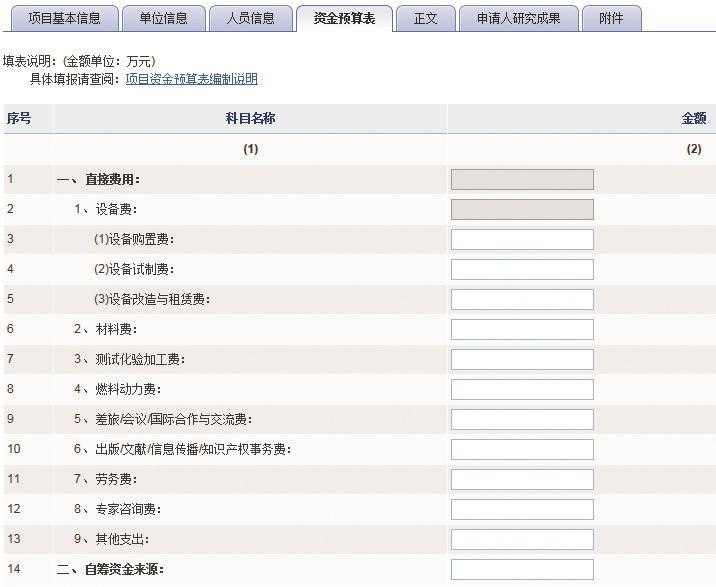Open the 正文 tab
Screen dimensions: 716x587
pos(426,18)
